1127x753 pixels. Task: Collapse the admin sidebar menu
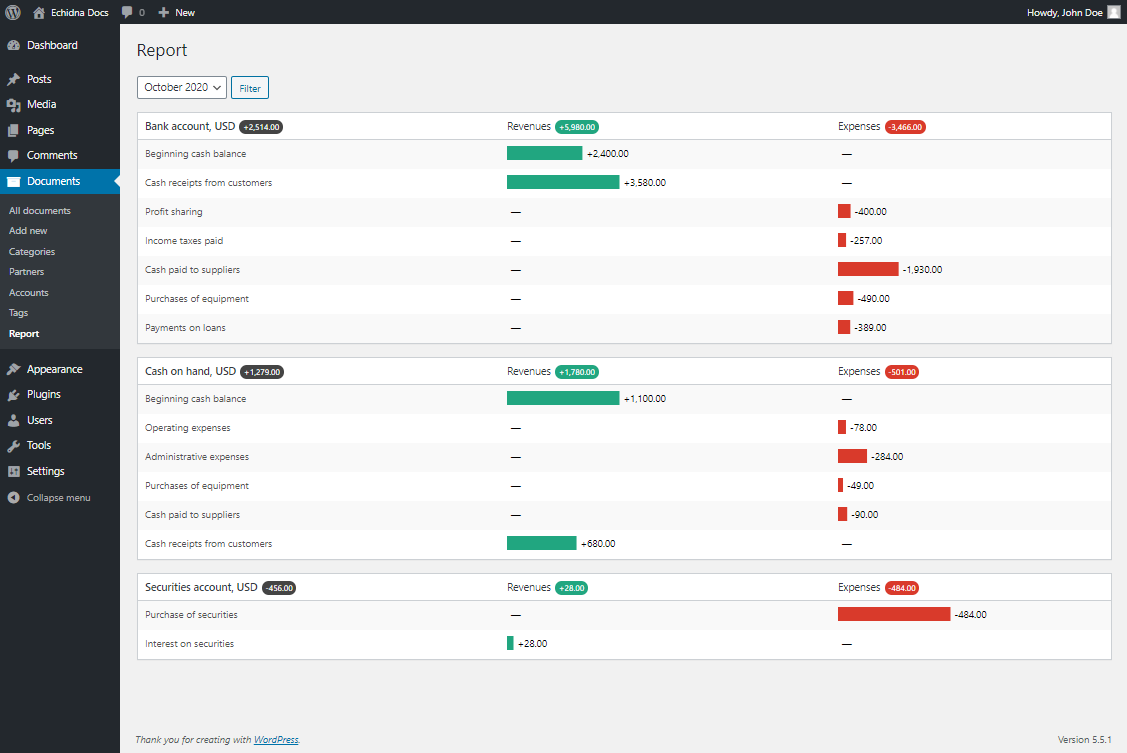click(49, 497)
